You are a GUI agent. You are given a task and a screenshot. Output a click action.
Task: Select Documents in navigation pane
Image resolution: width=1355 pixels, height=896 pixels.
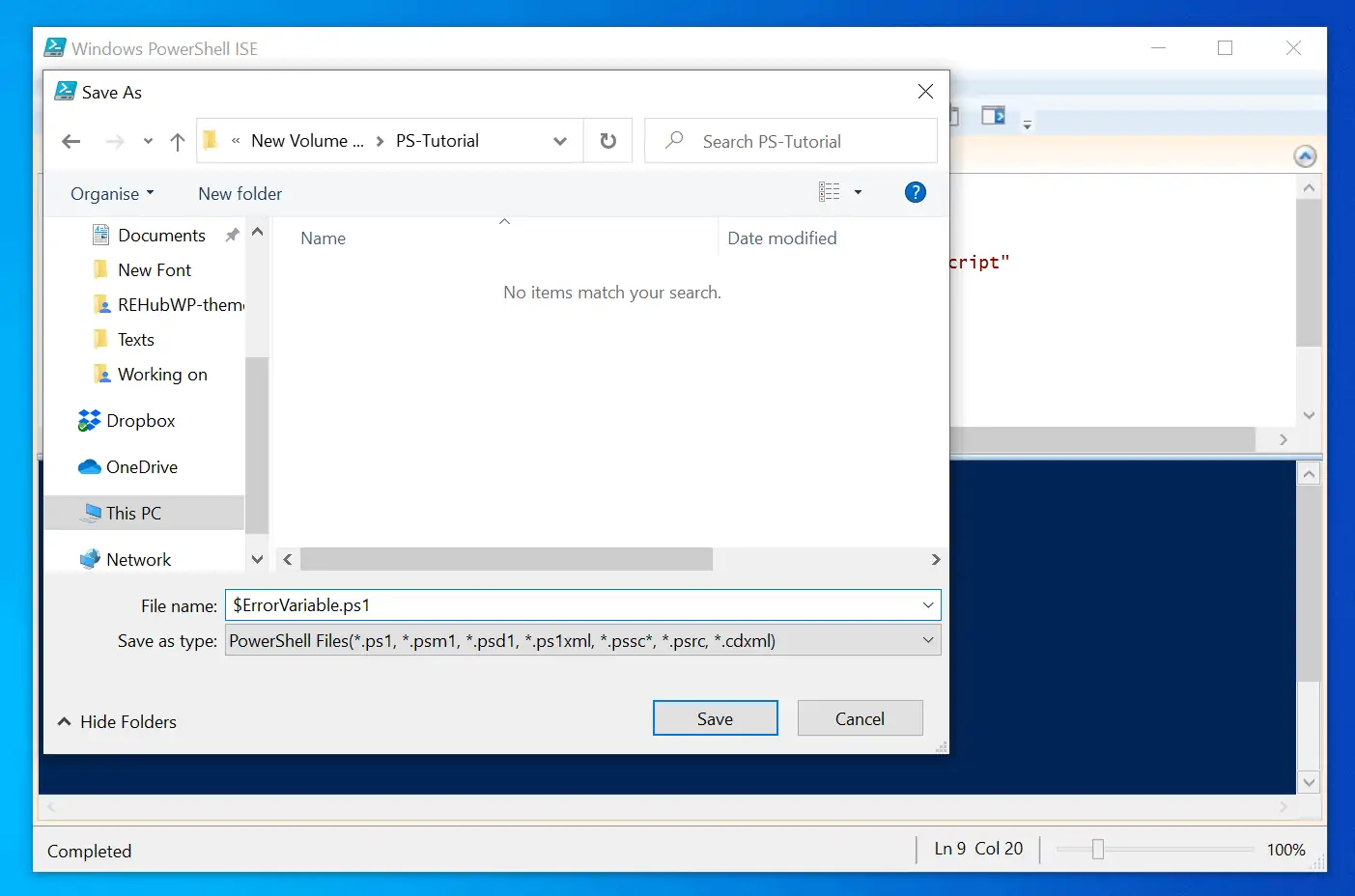tap(161, 236)
